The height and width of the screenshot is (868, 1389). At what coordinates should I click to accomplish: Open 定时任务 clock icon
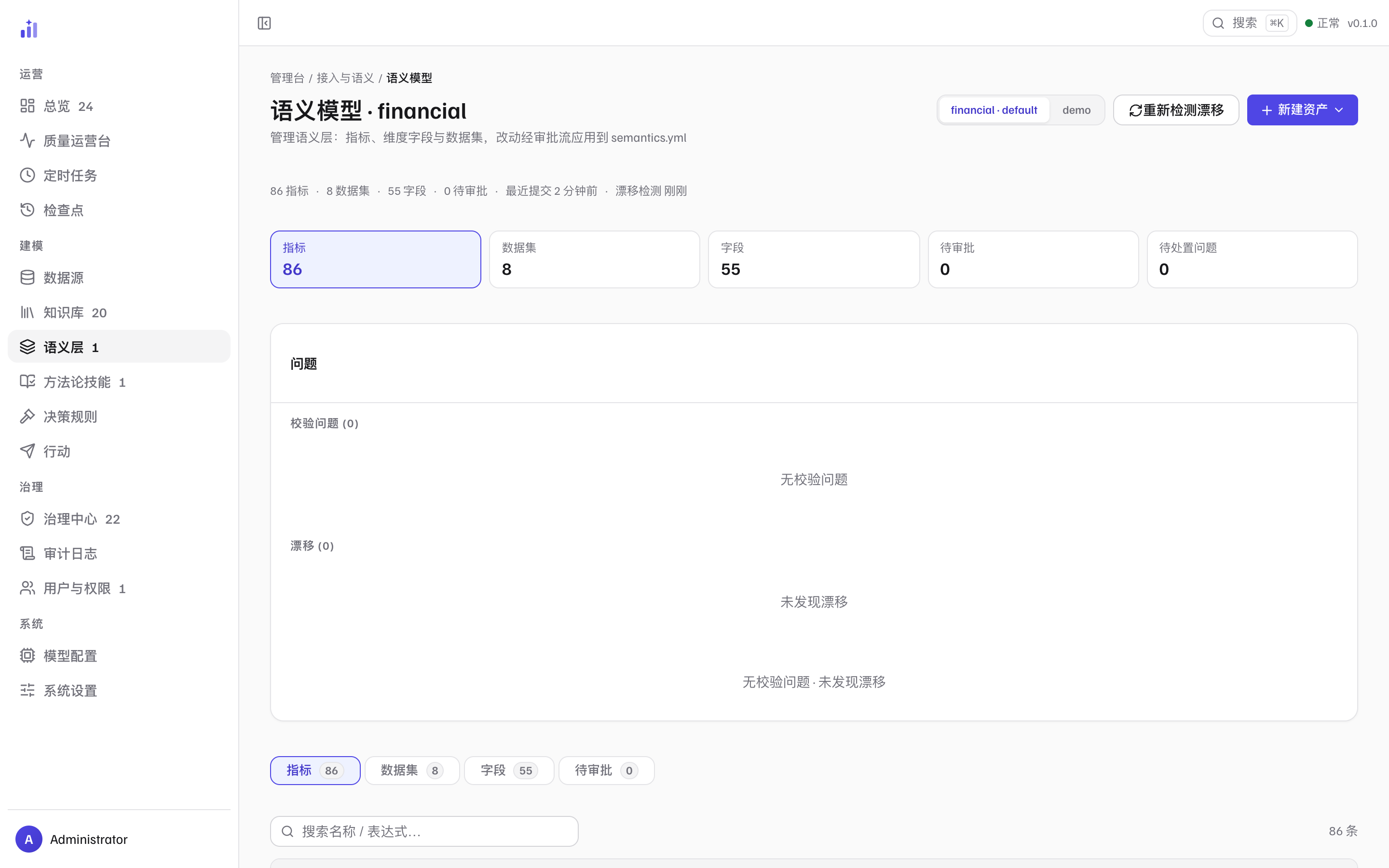27,175
